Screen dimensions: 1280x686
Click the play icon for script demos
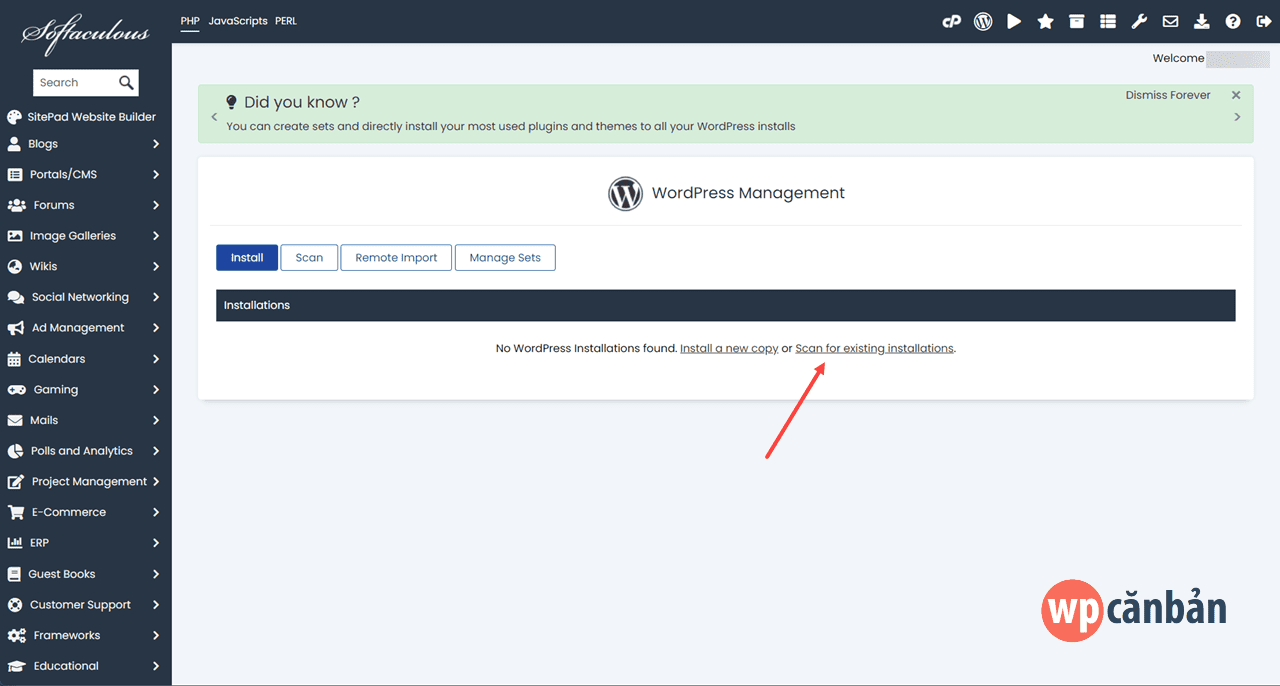click(x=1014, y=21)
